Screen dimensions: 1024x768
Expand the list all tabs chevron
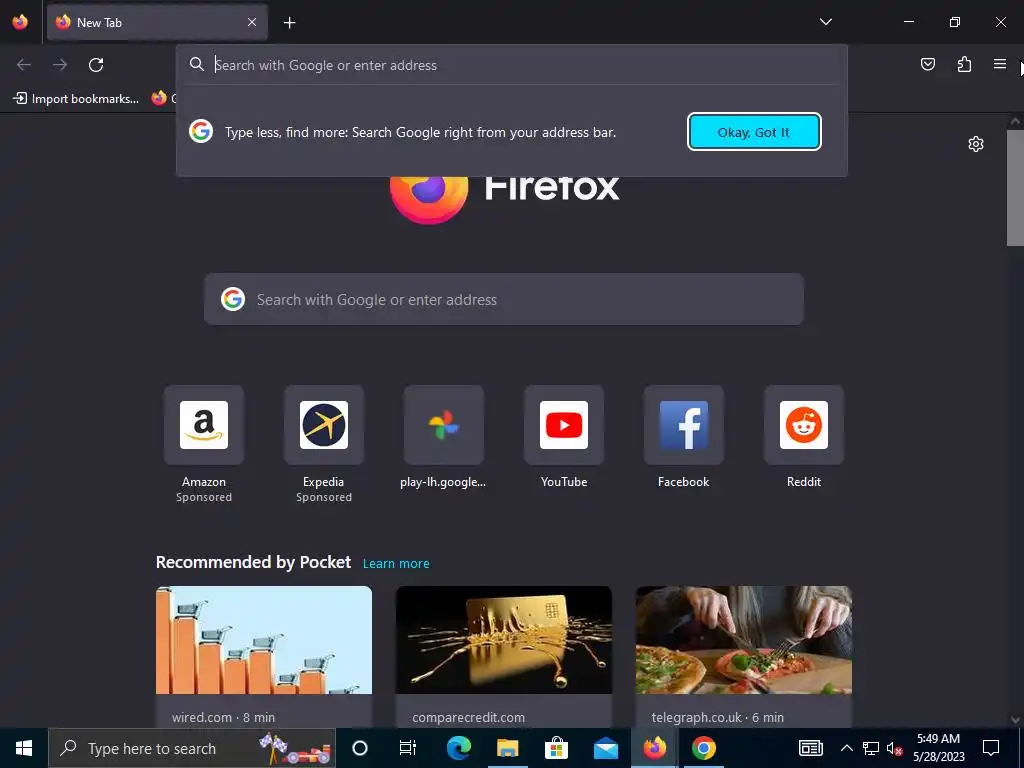pyautogui.click(x=825, y=22)
